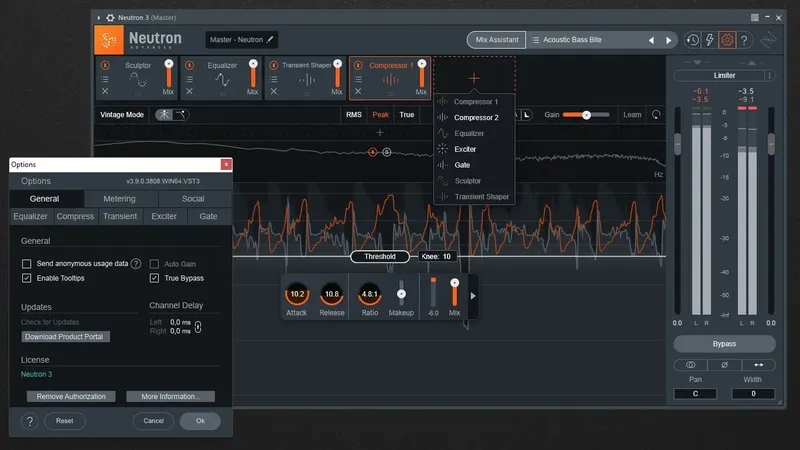Open the Limiter three-dot options menu
Viewport: 800px width, 450px height.
click(769, 76)
